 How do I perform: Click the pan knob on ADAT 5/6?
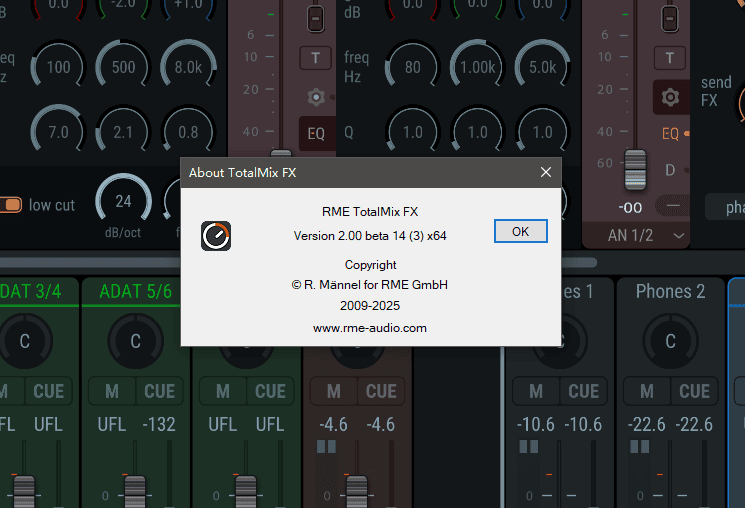click(x=136, y=341)
